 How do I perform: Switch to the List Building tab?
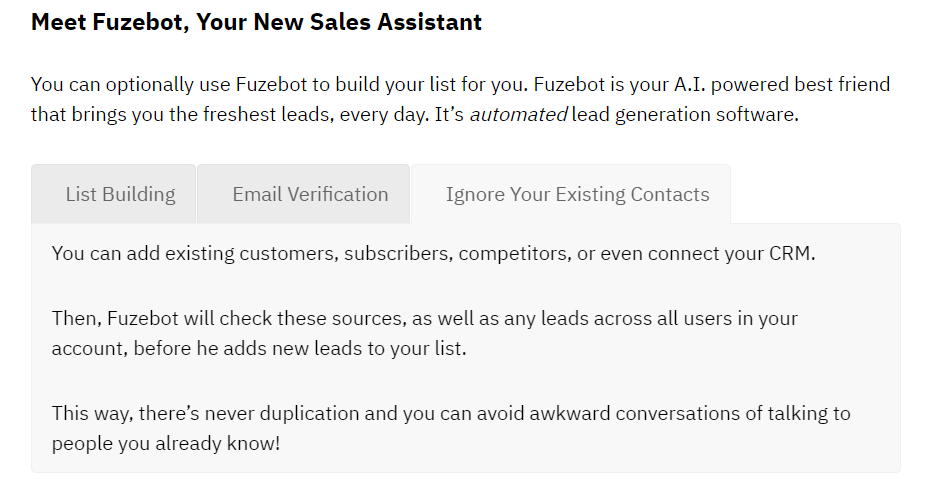[113, 194]
